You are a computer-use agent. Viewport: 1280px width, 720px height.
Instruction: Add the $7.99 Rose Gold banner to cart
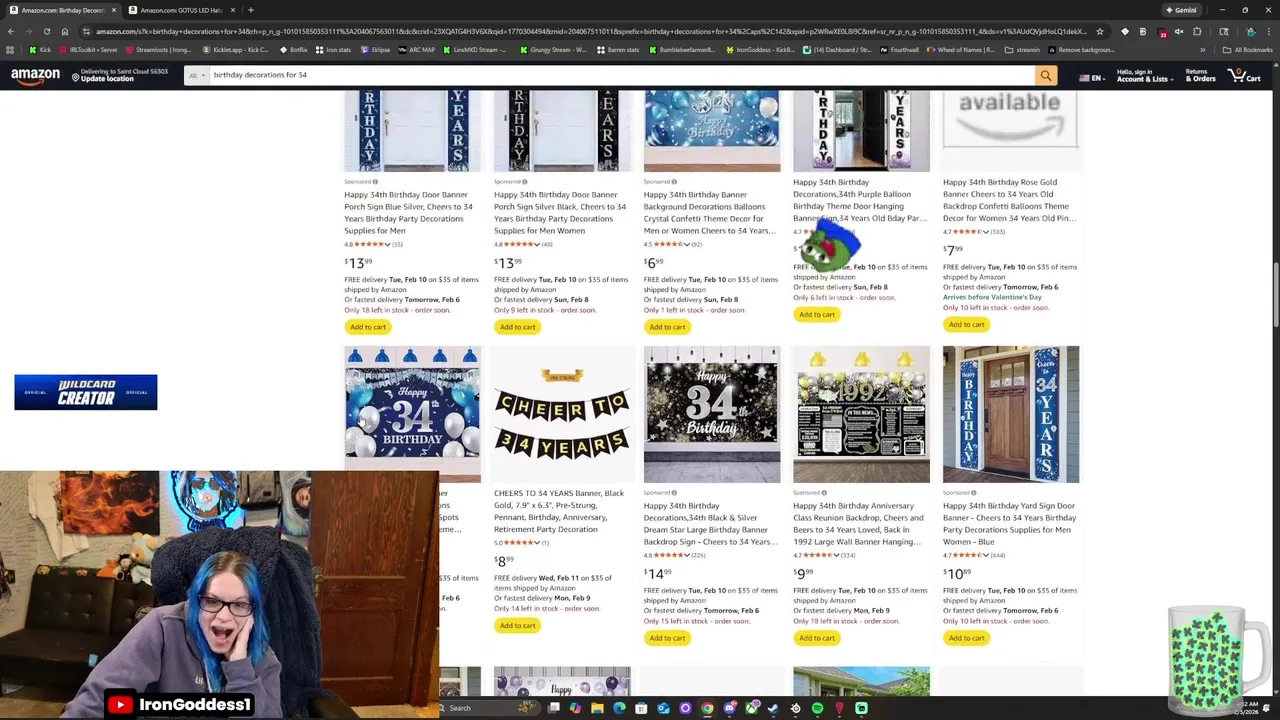(966, 325)
